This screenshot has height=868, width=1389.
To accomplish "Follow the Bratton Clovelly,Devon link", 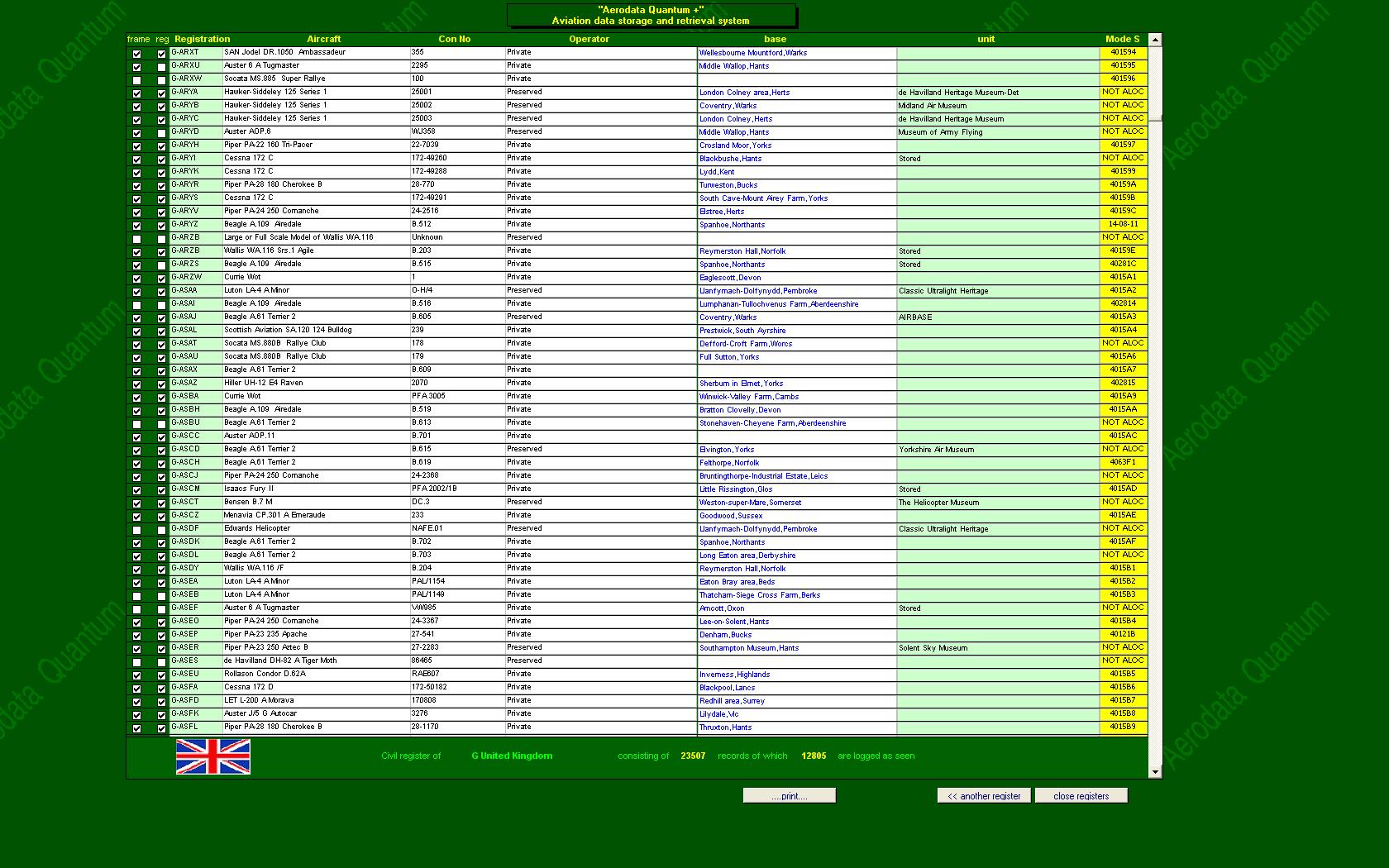I will [740, 410].
